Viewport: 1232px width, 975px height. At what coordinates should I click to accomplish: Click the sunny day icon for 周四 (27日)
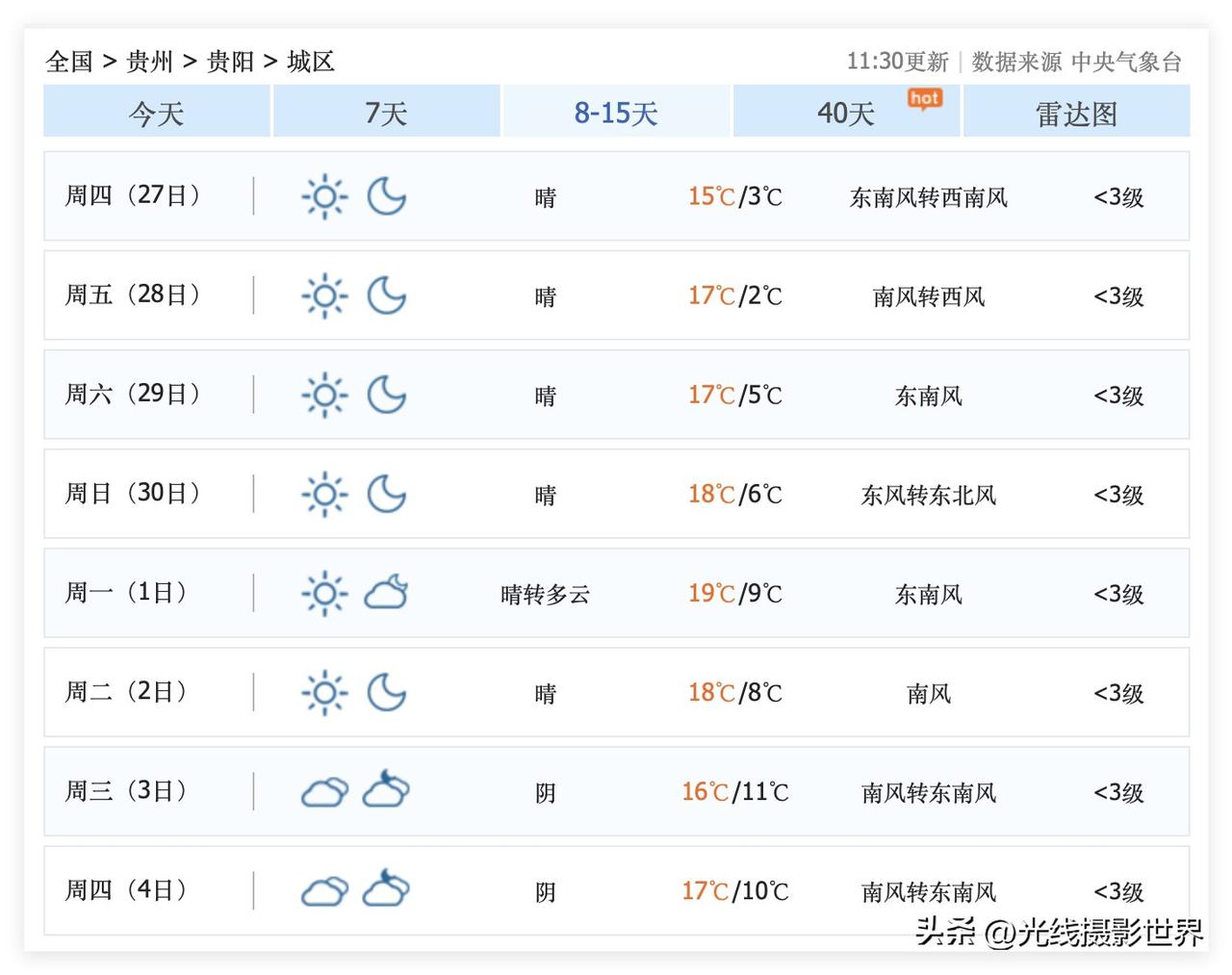(324, 196)
